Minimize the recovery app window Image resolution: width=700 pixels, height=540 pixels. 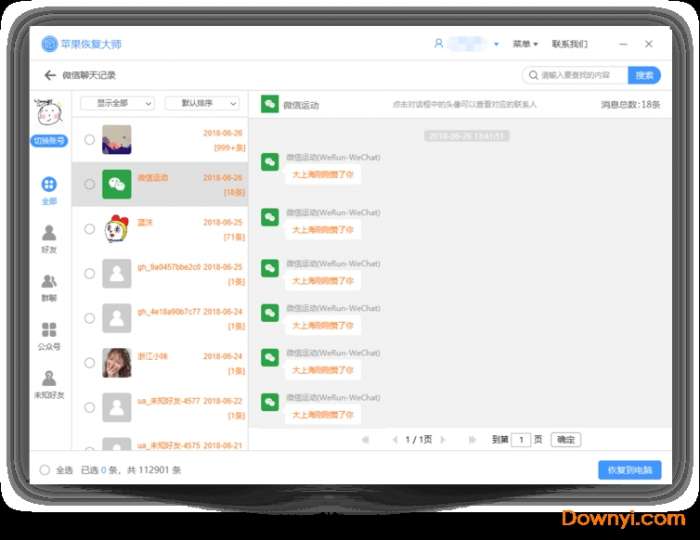pyautogui.click(x=623, y=44)
